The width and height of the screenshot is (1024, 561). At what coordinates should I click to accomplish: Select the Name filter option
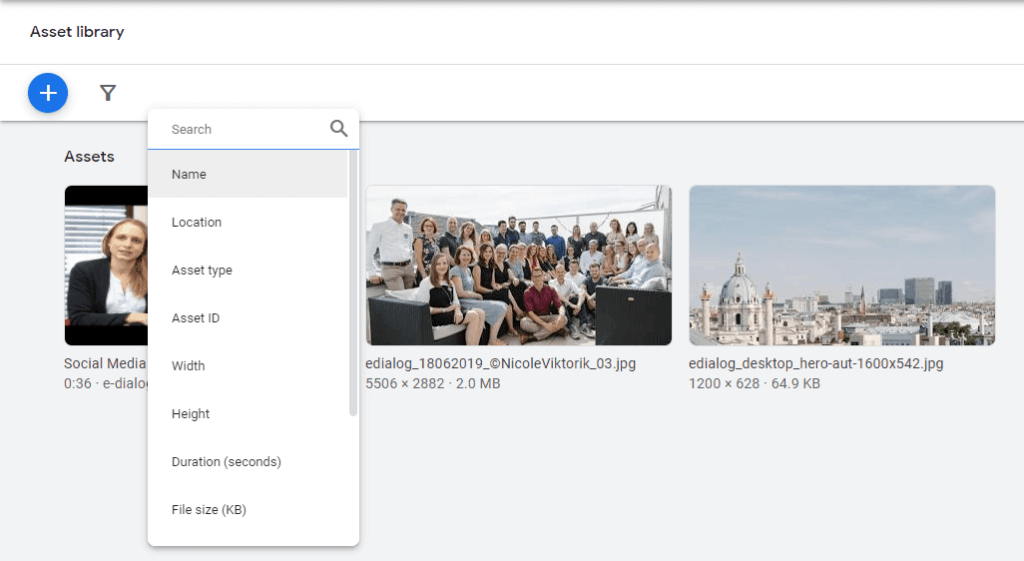[248, 174]
